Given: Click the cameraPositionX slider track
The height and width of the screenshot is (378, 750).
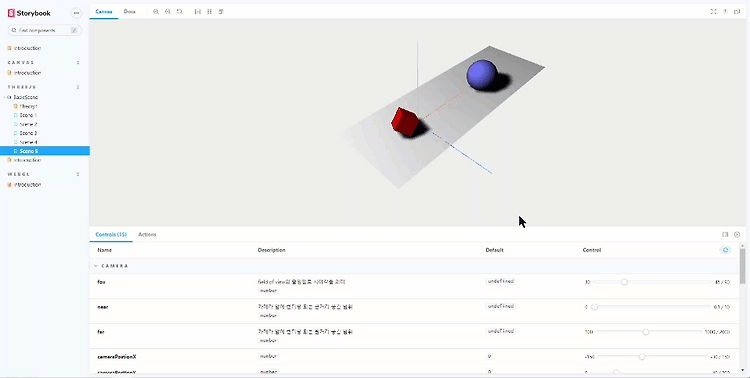Looking at the screenshot, I should point(652,356).
